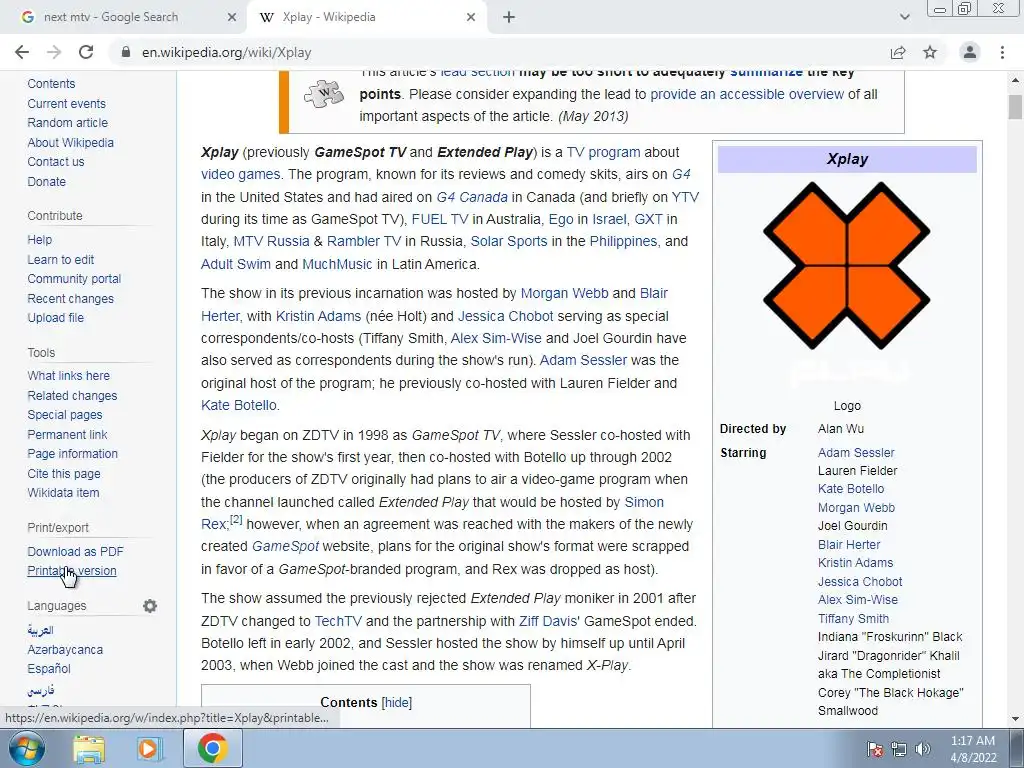
Task: Follow the MTV Russia link
Action: [x=271, y=241]
